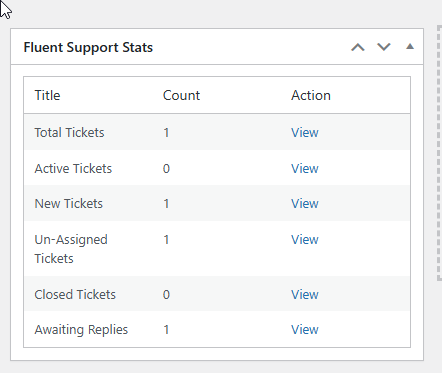
Task: Click the Closed Tickets count value
Action: pyautogui.click(x=166, y=295)
